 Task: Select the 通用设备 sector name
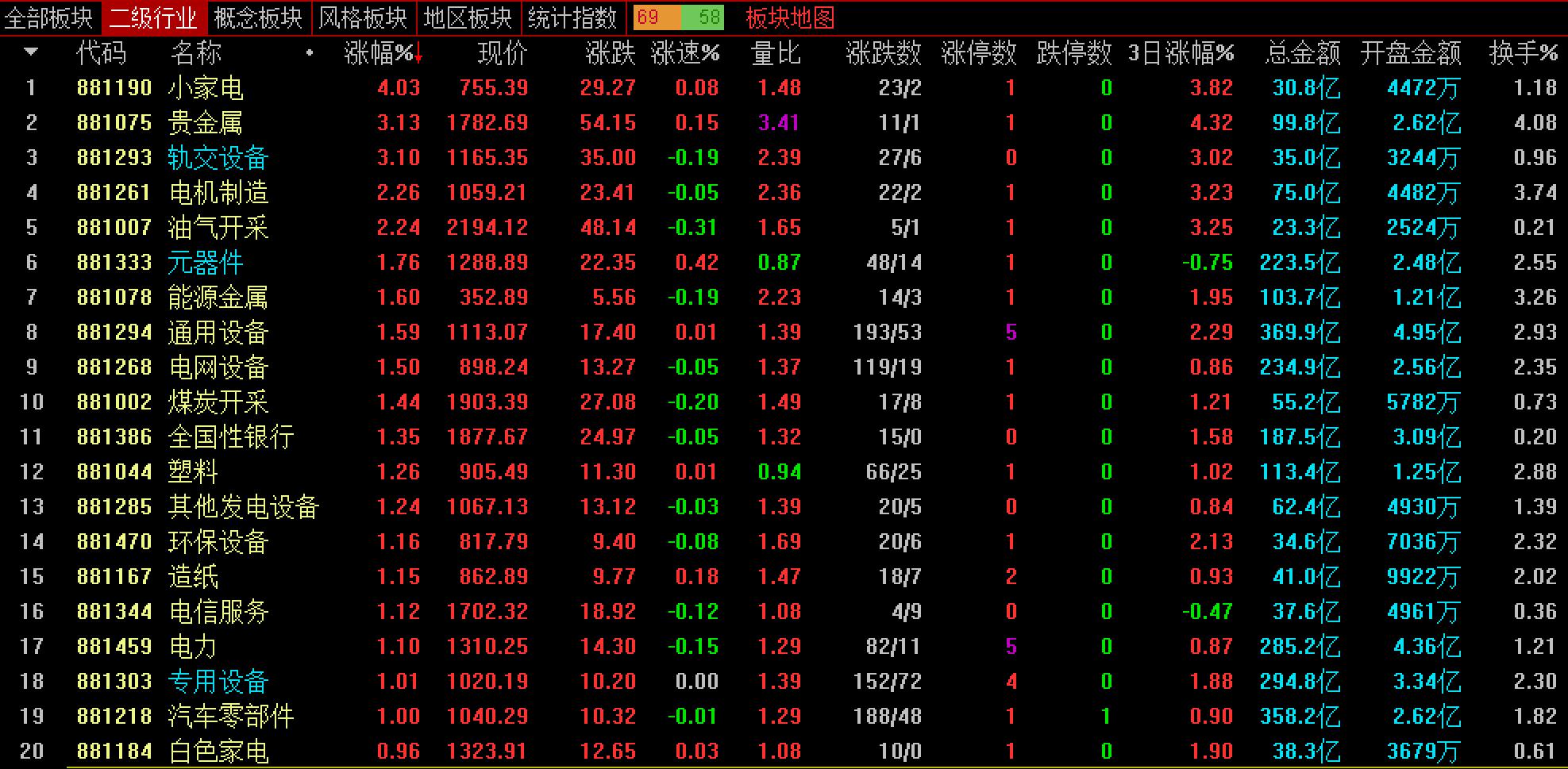click(x=218, y=332)
